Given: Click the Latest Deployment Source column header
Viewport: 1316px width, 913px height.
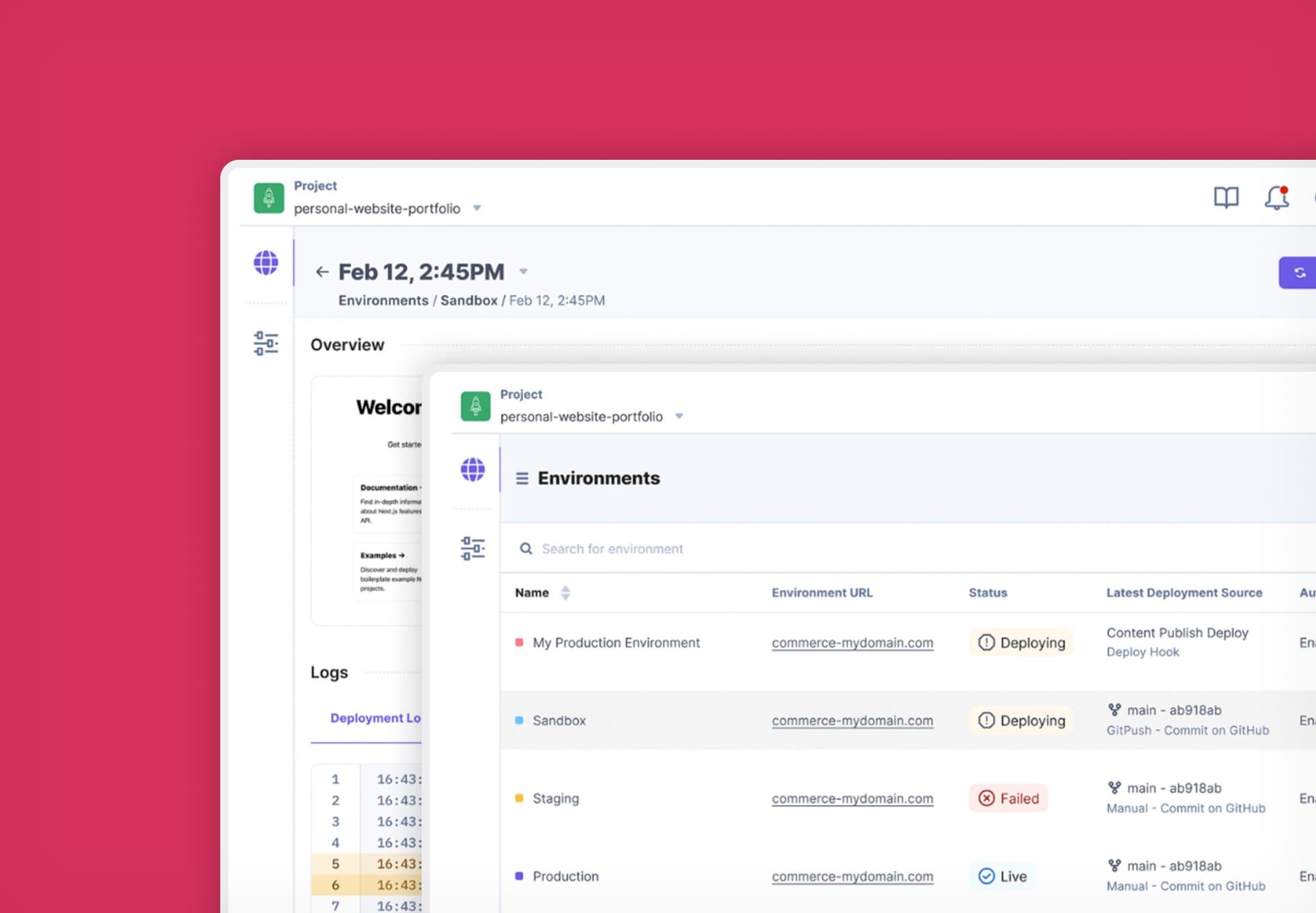Looking at the screenshot, I should (x=1184, y=593).
